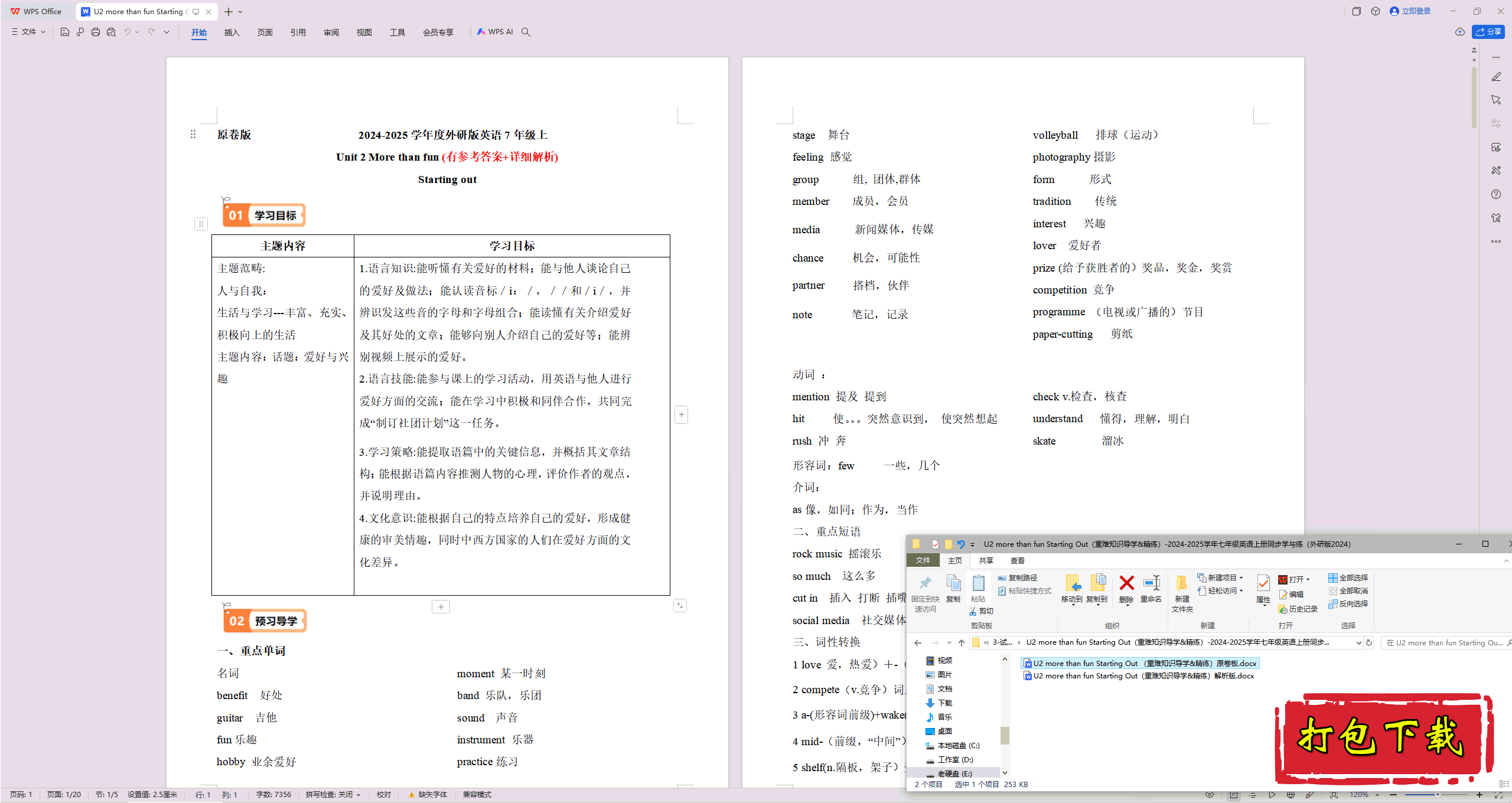
Task: Click Properties icon in Explorer ribbon
Action: 1263,583
